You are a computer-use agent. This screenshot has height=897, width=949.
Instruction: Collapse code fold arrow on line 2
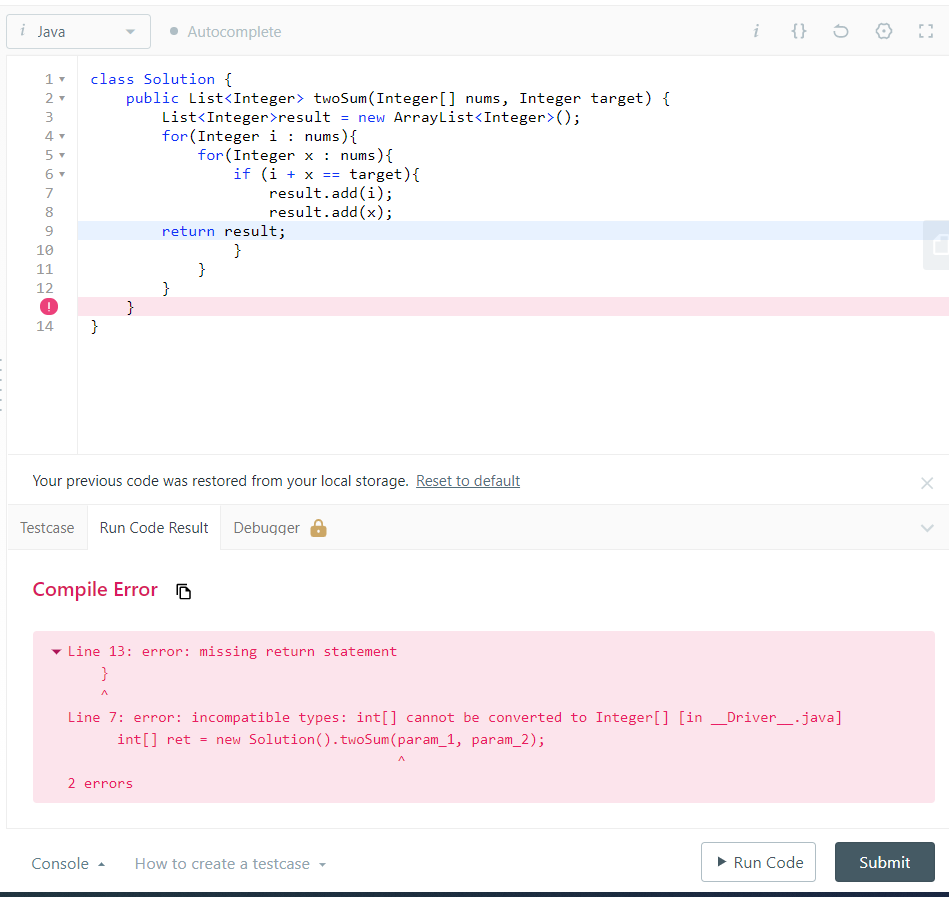(x=62, y=98)
